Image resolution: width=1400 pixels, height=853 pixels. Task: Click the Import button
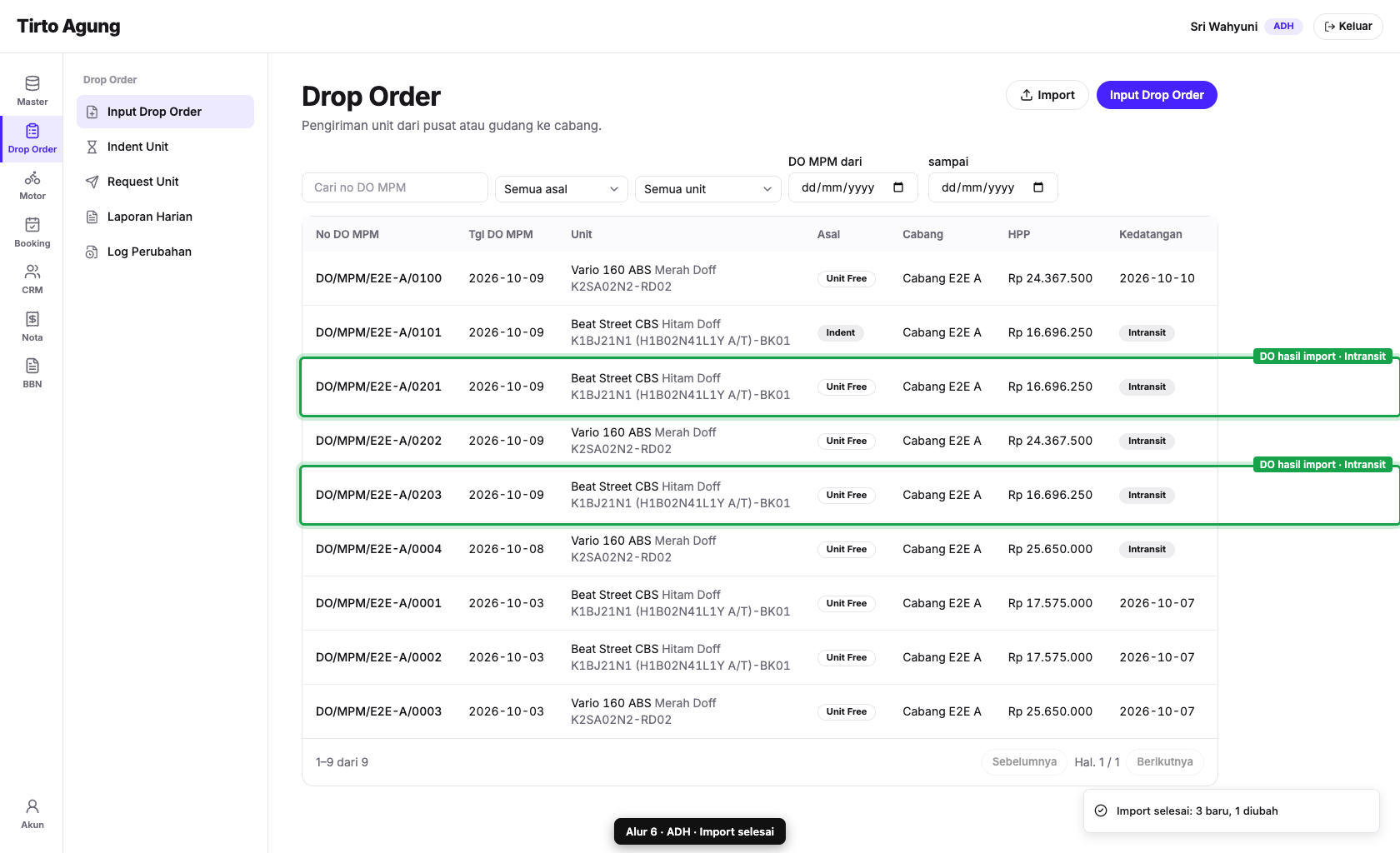(x=1047, y=95)
